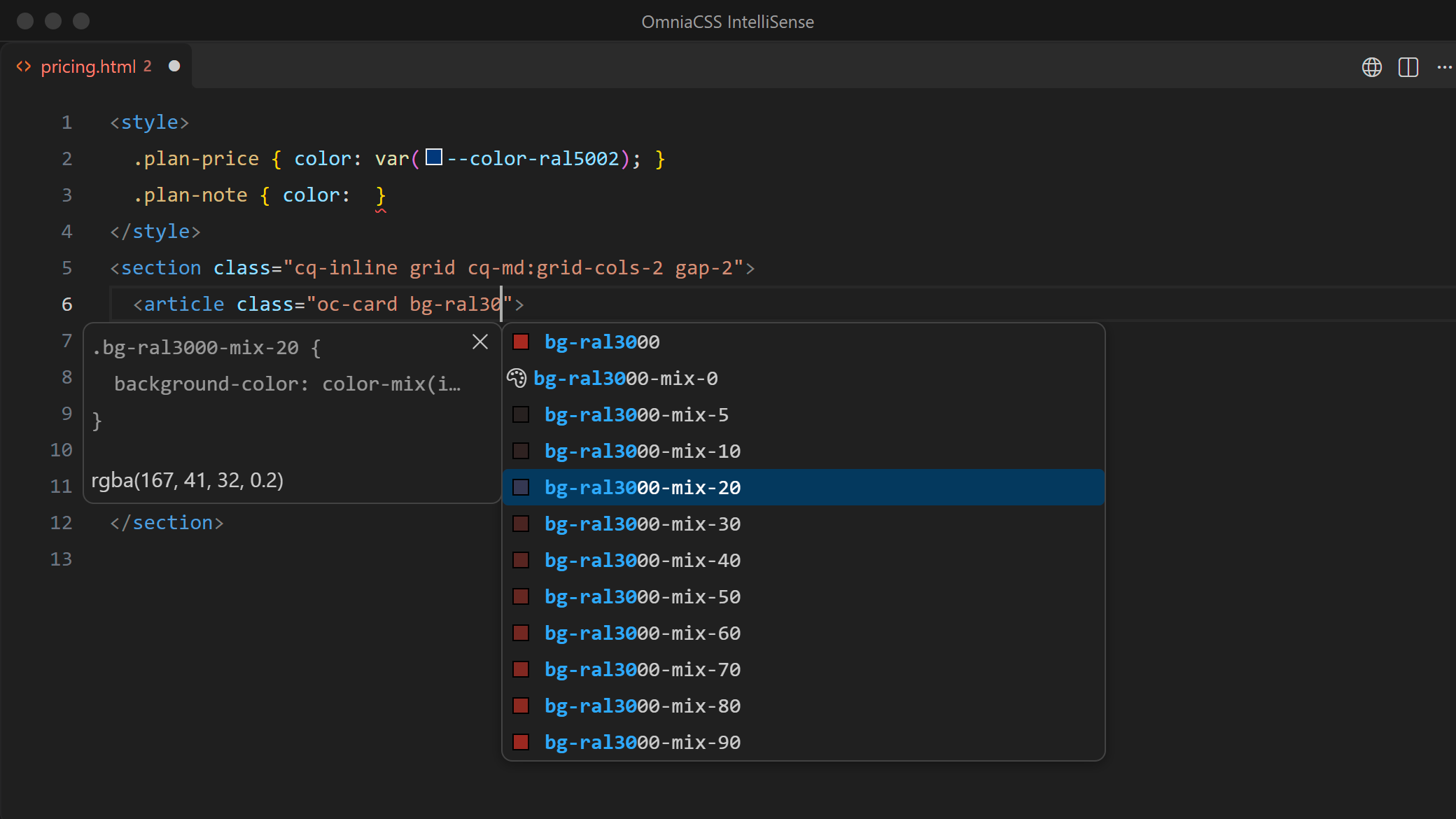The image size is (1456, 819).
Task: Click line number 12 in the gutter
Action: coord(62,523)
